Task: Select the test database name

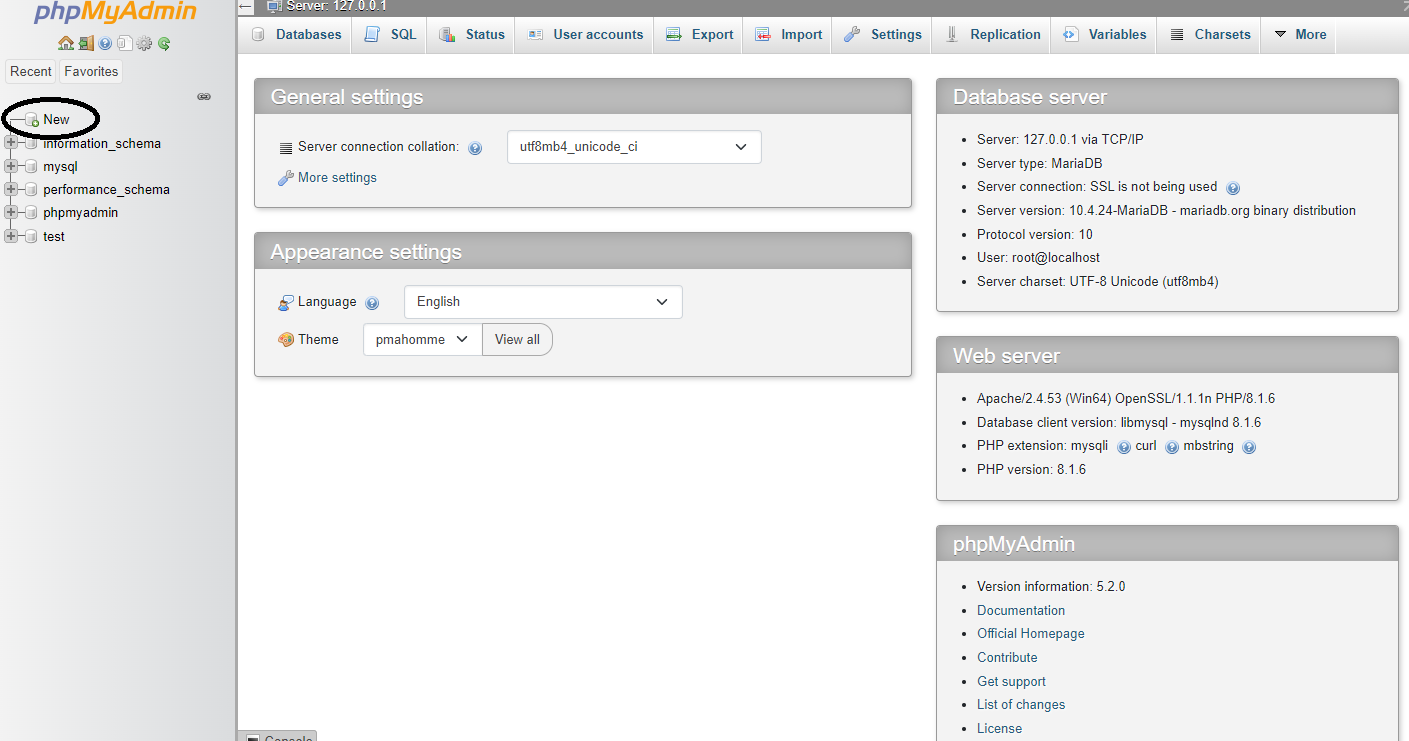Action: coord(54,237)
